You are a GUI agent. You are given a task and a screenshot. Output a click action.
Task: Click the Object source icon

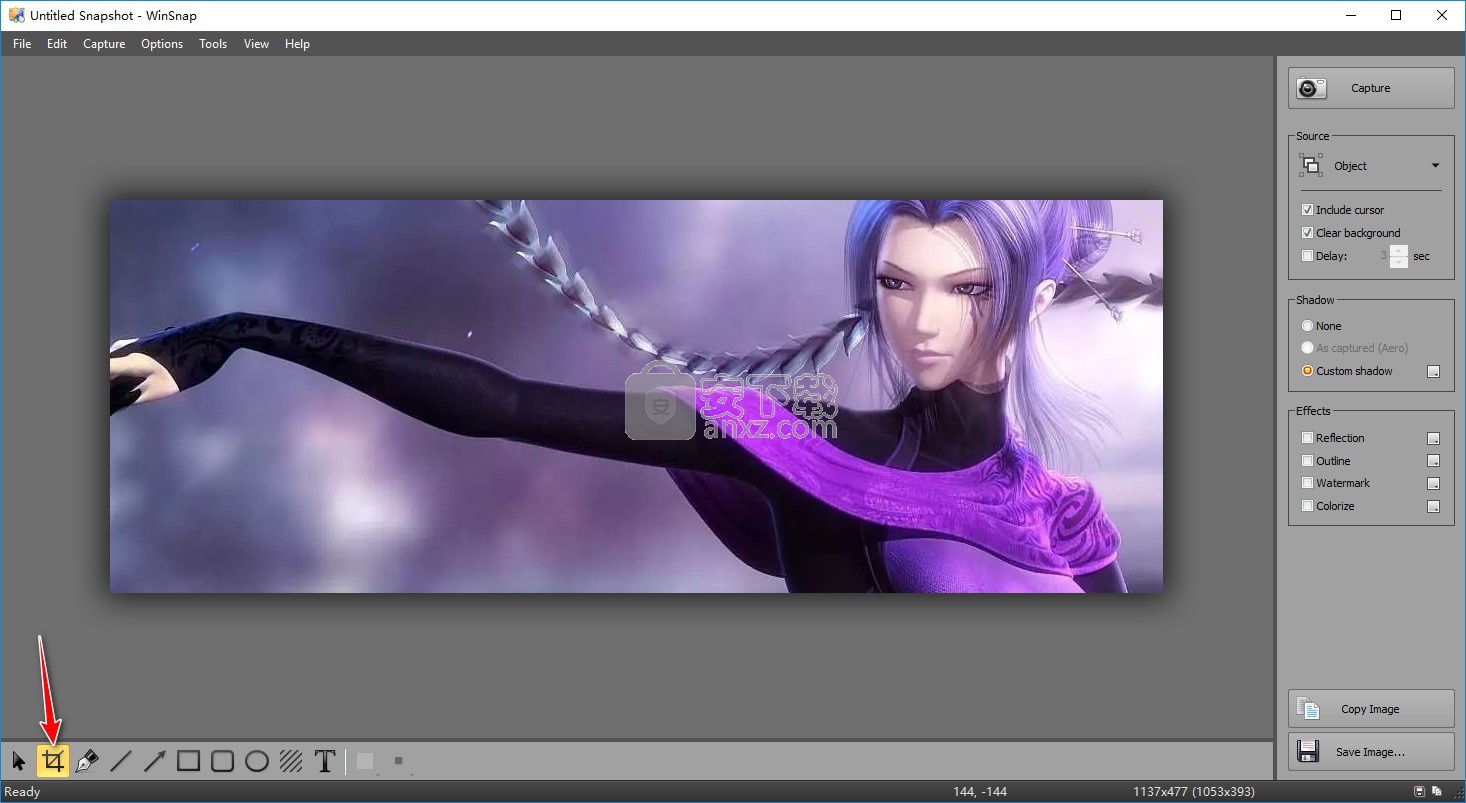coord(1310,166)
